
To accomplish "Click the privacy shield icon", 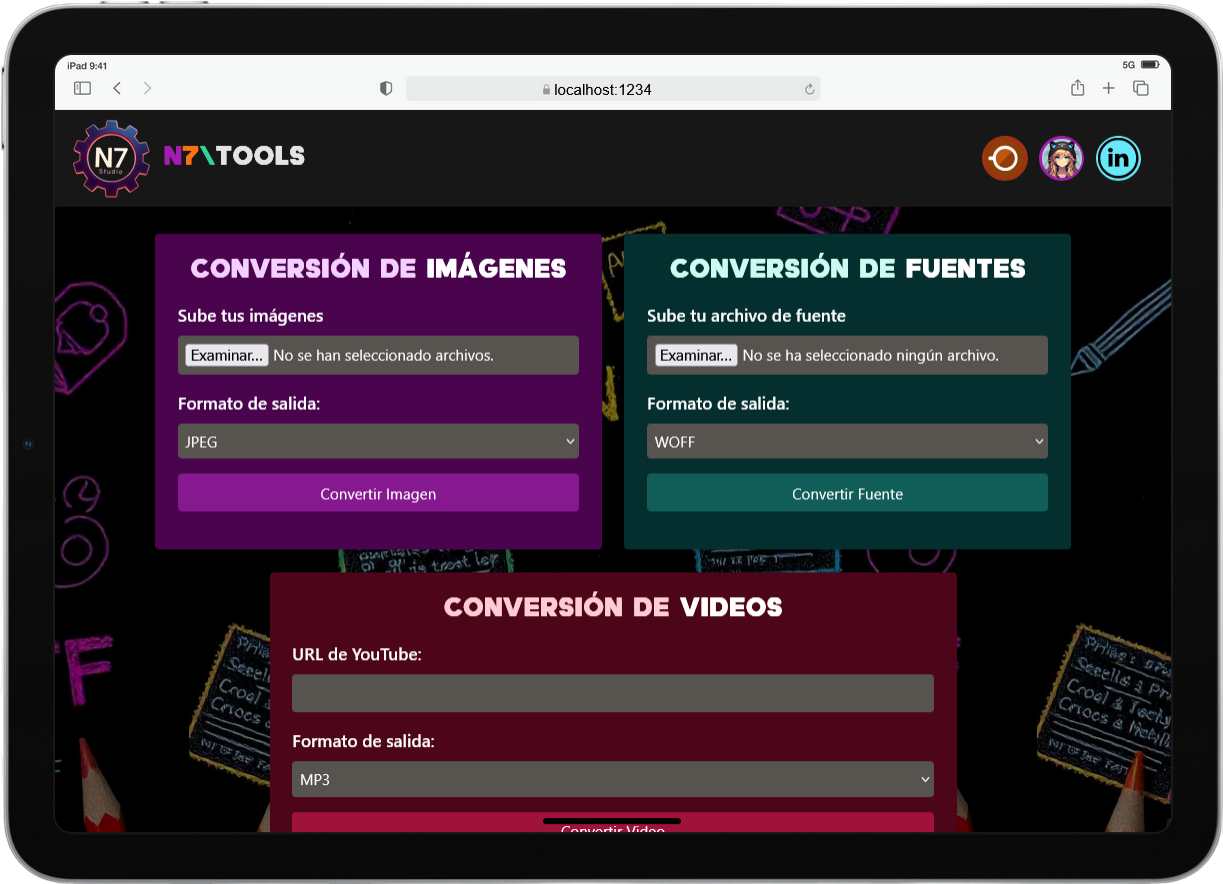I will pos(386,89).
